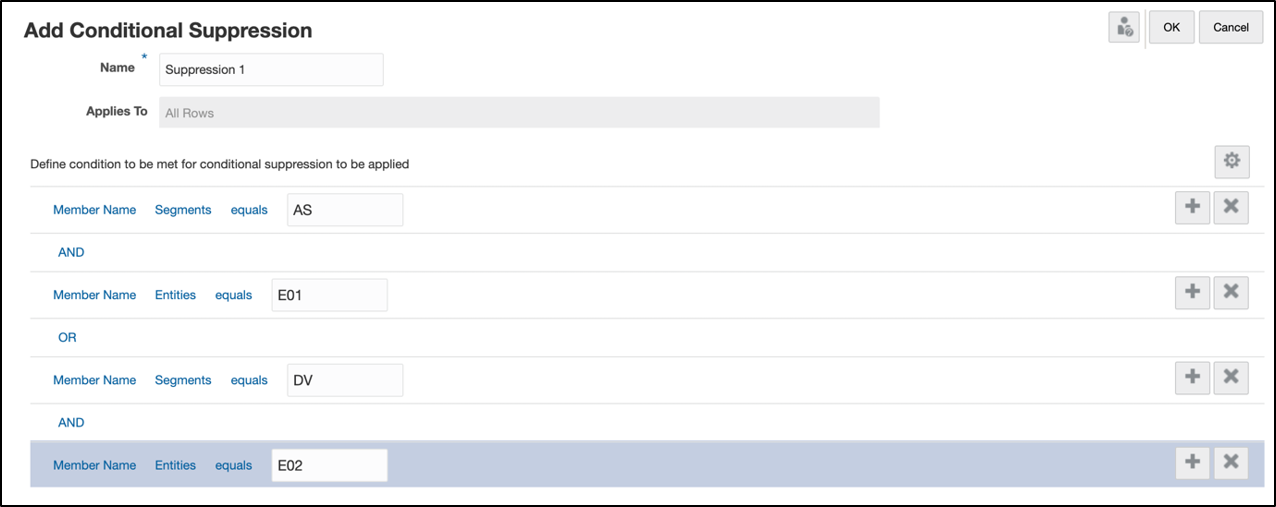Change the first AND operator
1276x507 pixels.
click(x=71, y=253)
